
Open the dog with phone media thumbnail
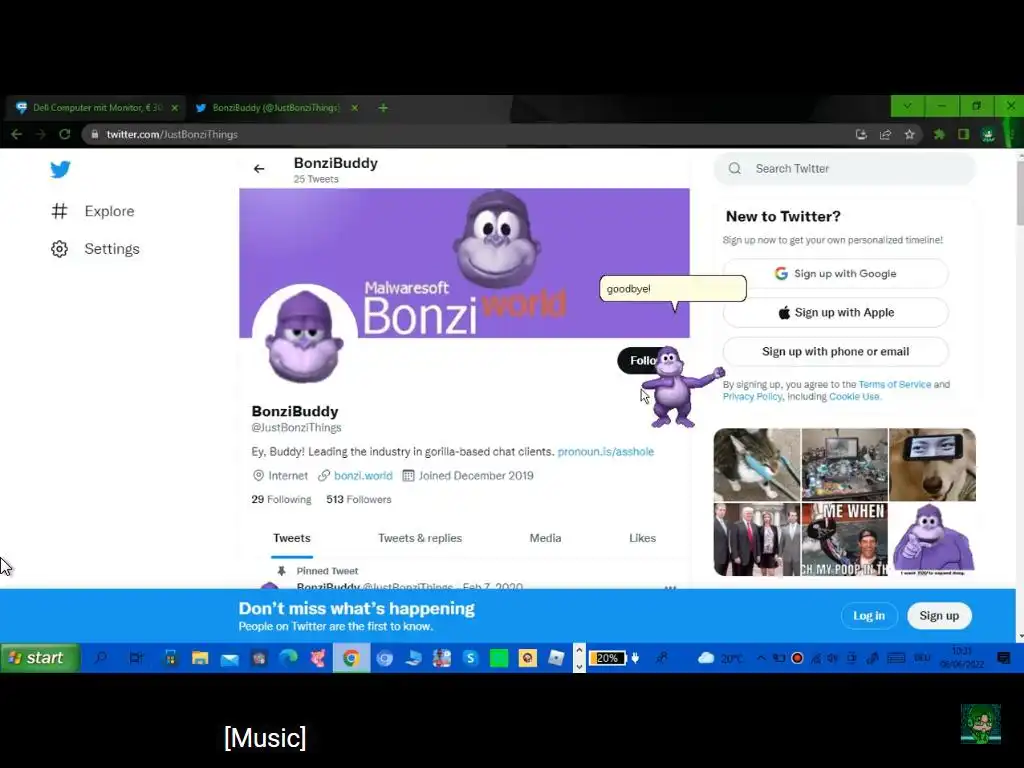point(932,465)
